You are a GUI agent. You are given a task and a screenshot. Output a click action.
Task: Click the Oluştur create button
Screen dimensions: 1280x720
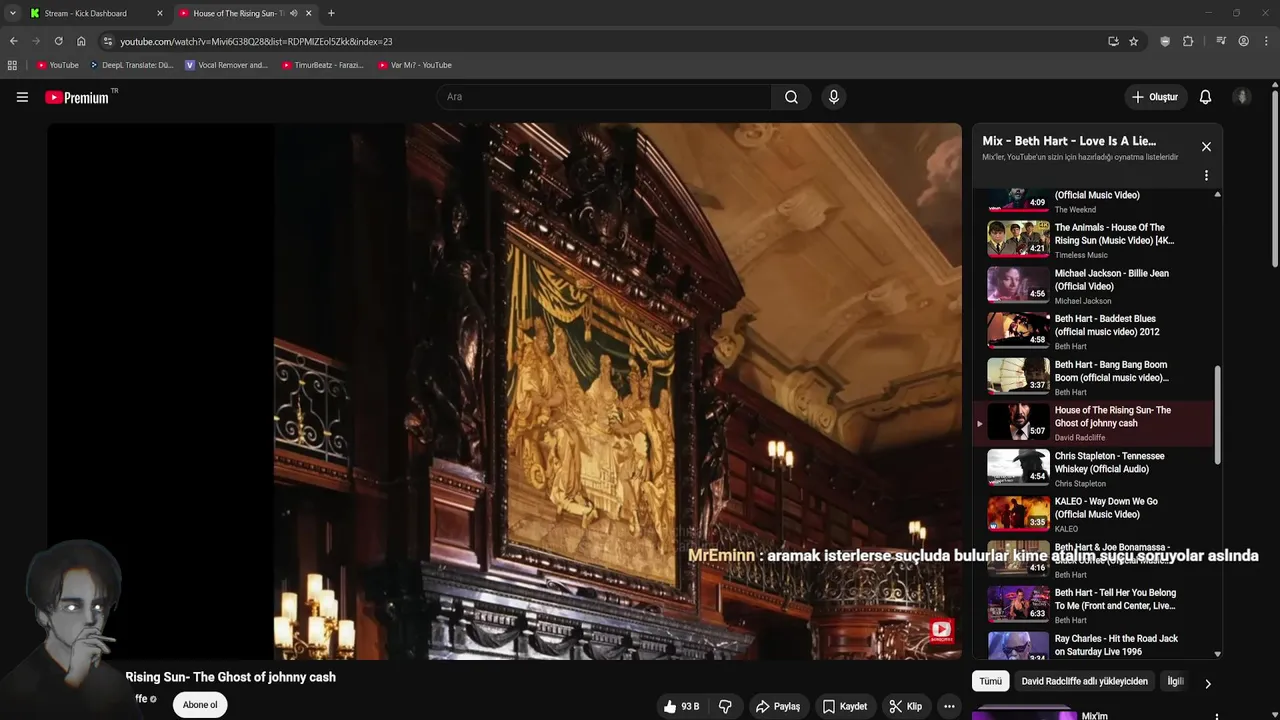[1155, 97]
